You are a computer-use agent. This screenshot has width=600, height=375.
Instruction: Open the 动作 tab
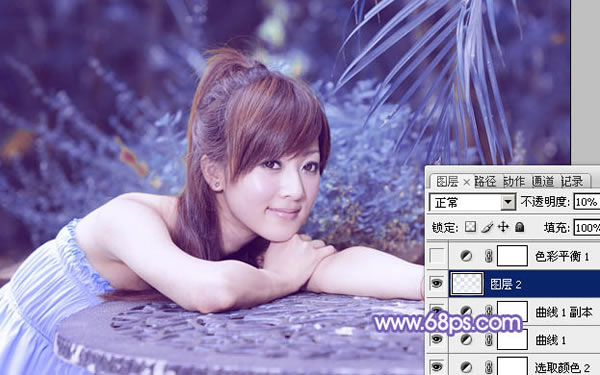[514, 181]
